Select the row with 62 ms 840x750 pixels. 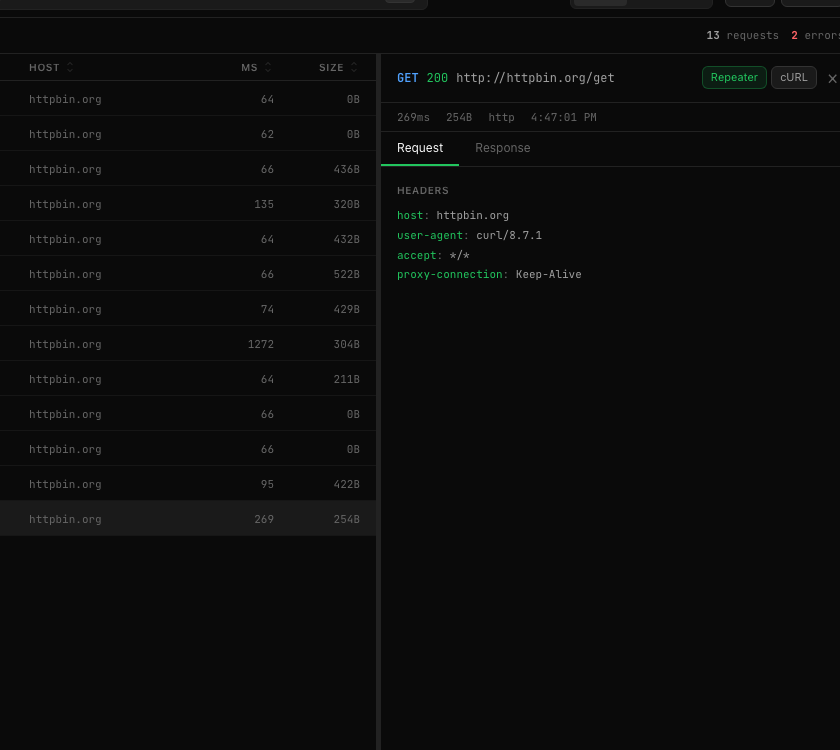pyautogui.click(x=188, y=134)
